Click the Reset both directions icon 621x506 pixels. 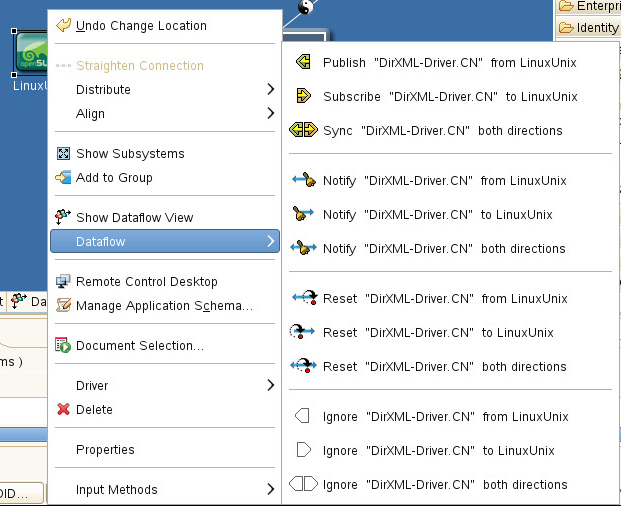pyautogui.click(x=303, y=366)
